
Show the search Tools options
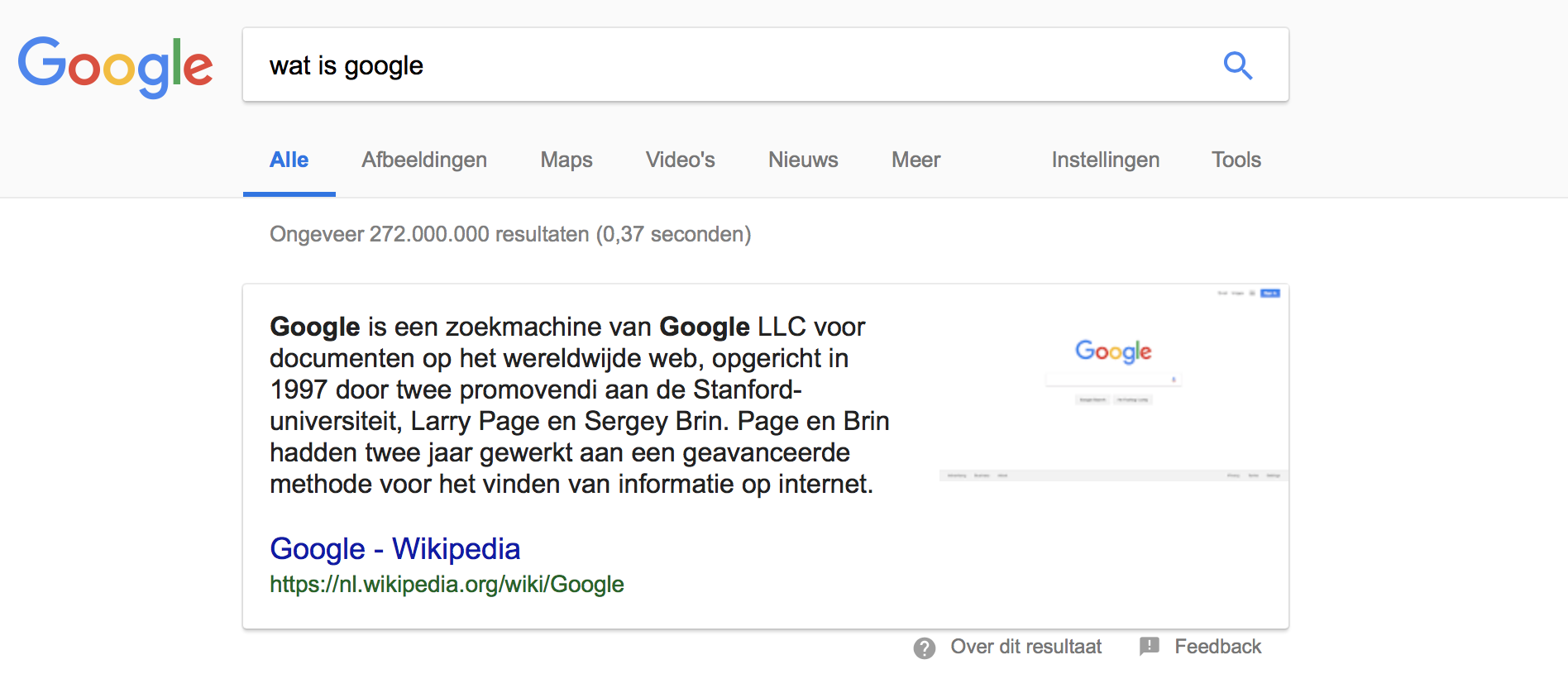[1236, 160]
